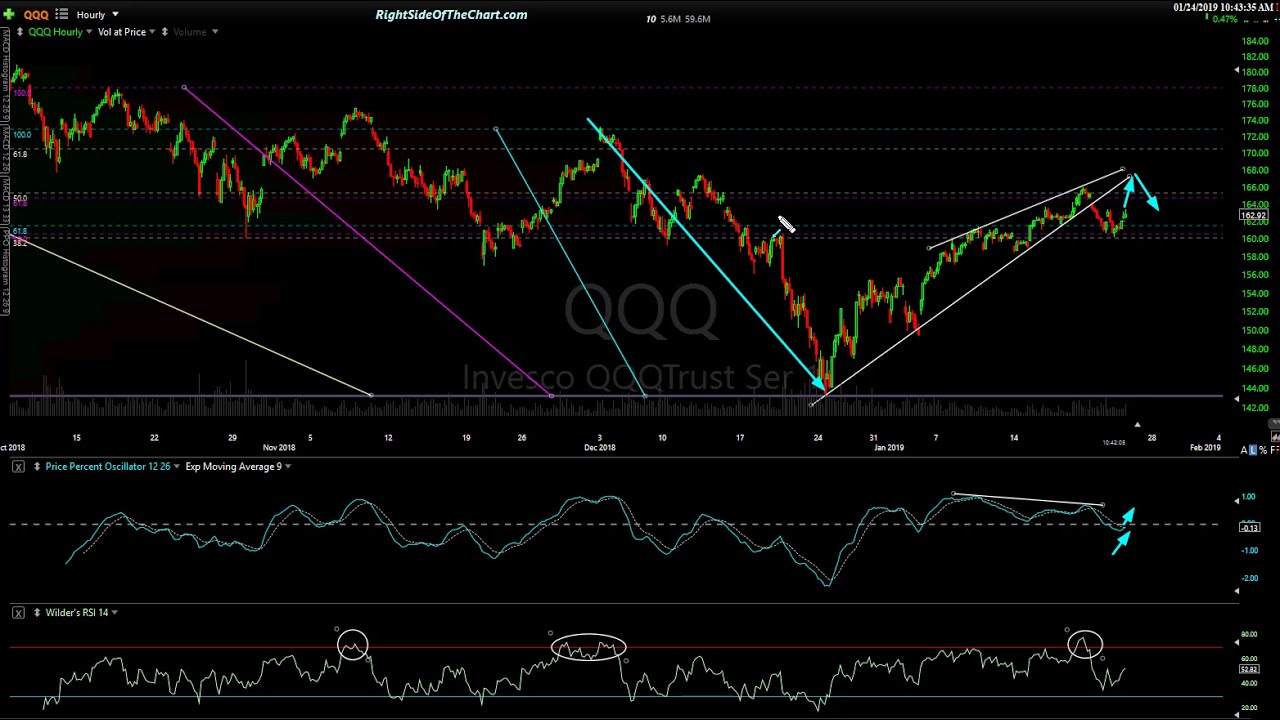
Task: Click the Feb 2019 date axis label
Action: pos(1205,448)
